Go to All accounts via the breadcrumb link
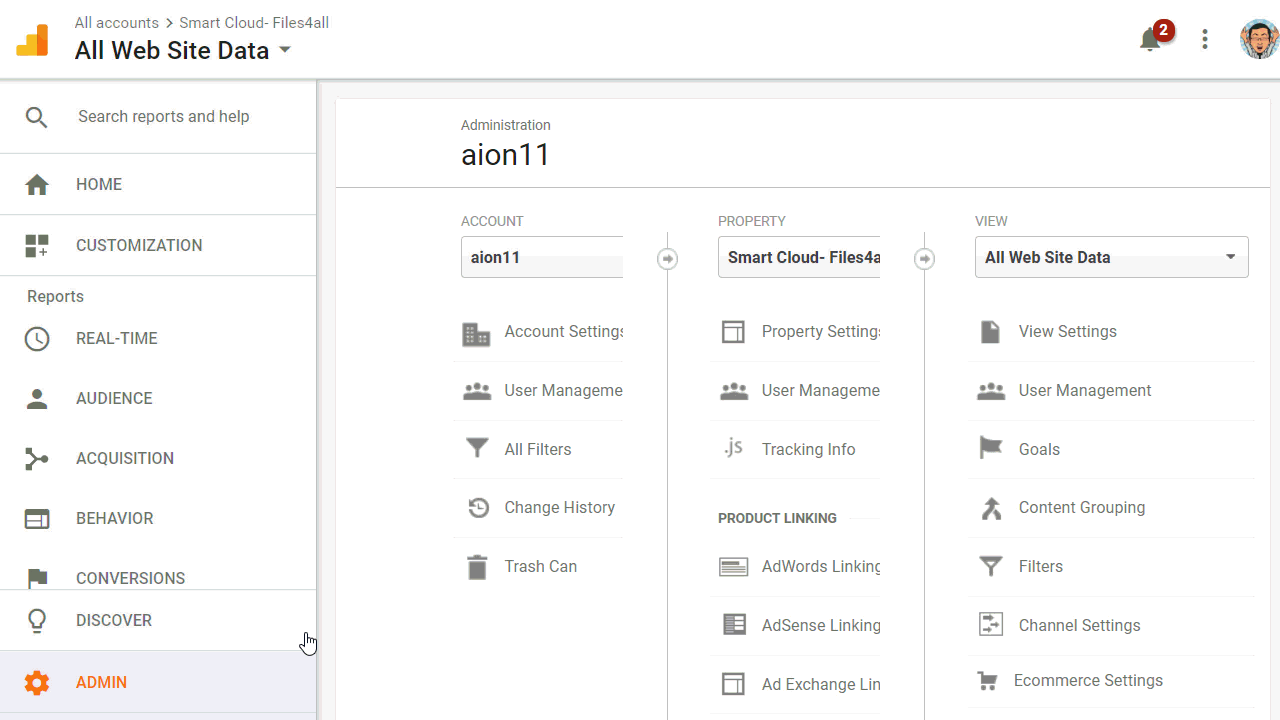The image size is (1280, 720). point(116,22)
